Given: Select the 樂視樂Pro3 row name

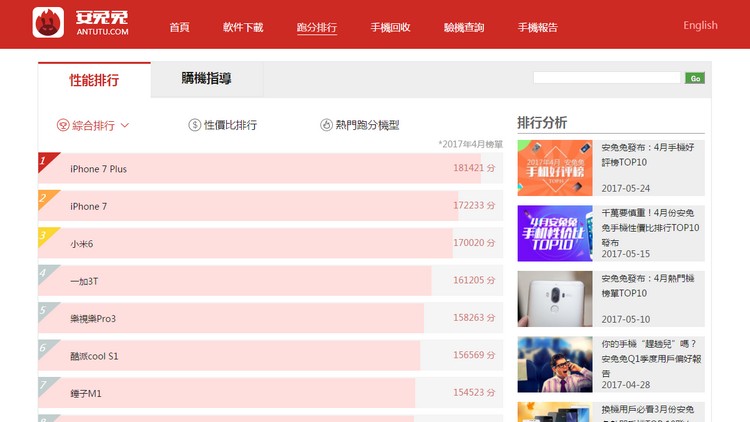Looking at the screenshot, I should point(93,318).
